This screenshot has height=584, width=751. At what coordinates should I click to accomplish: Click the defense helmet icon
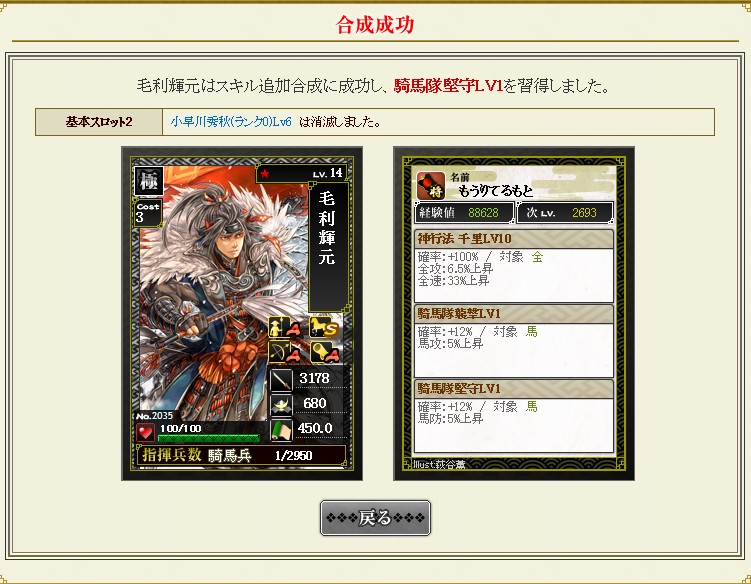(x=281, y=405)
